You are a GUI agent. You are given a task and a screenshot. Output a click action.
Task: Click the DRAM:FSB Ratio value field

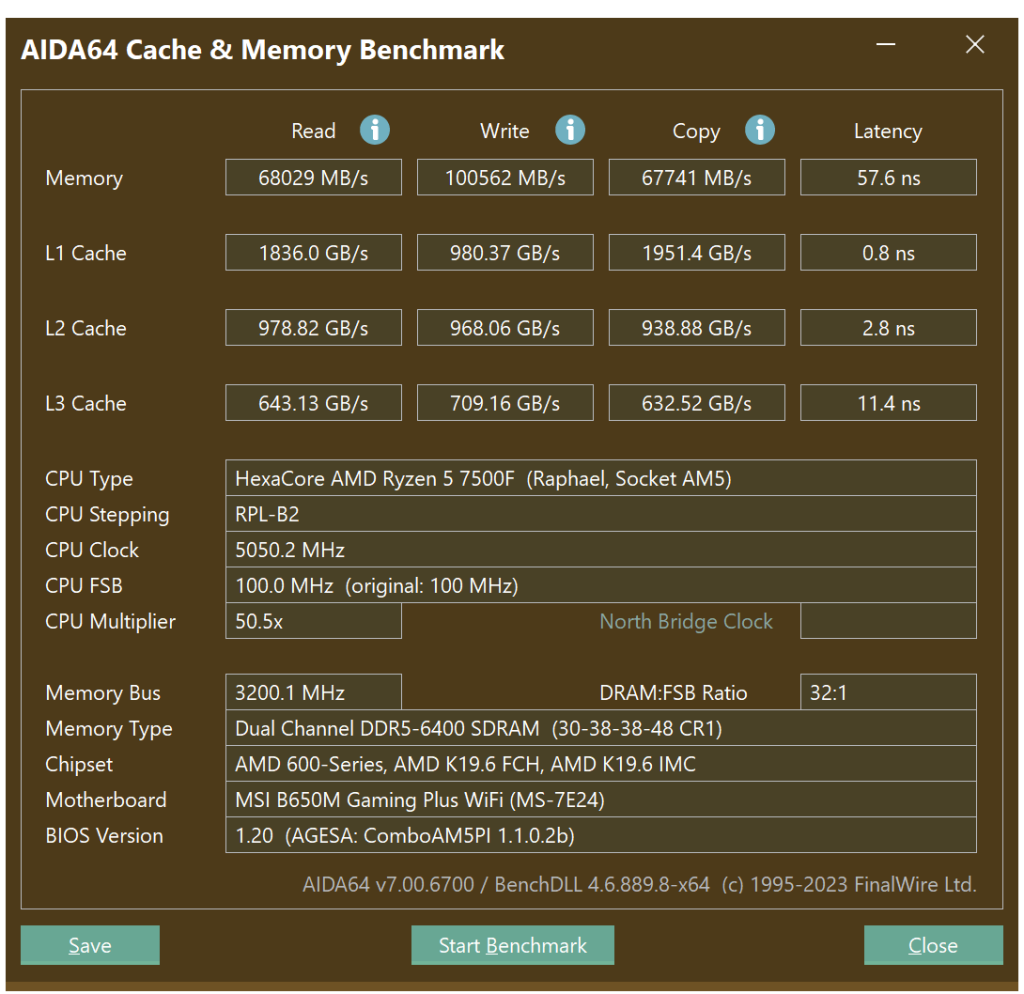[888, 693]
